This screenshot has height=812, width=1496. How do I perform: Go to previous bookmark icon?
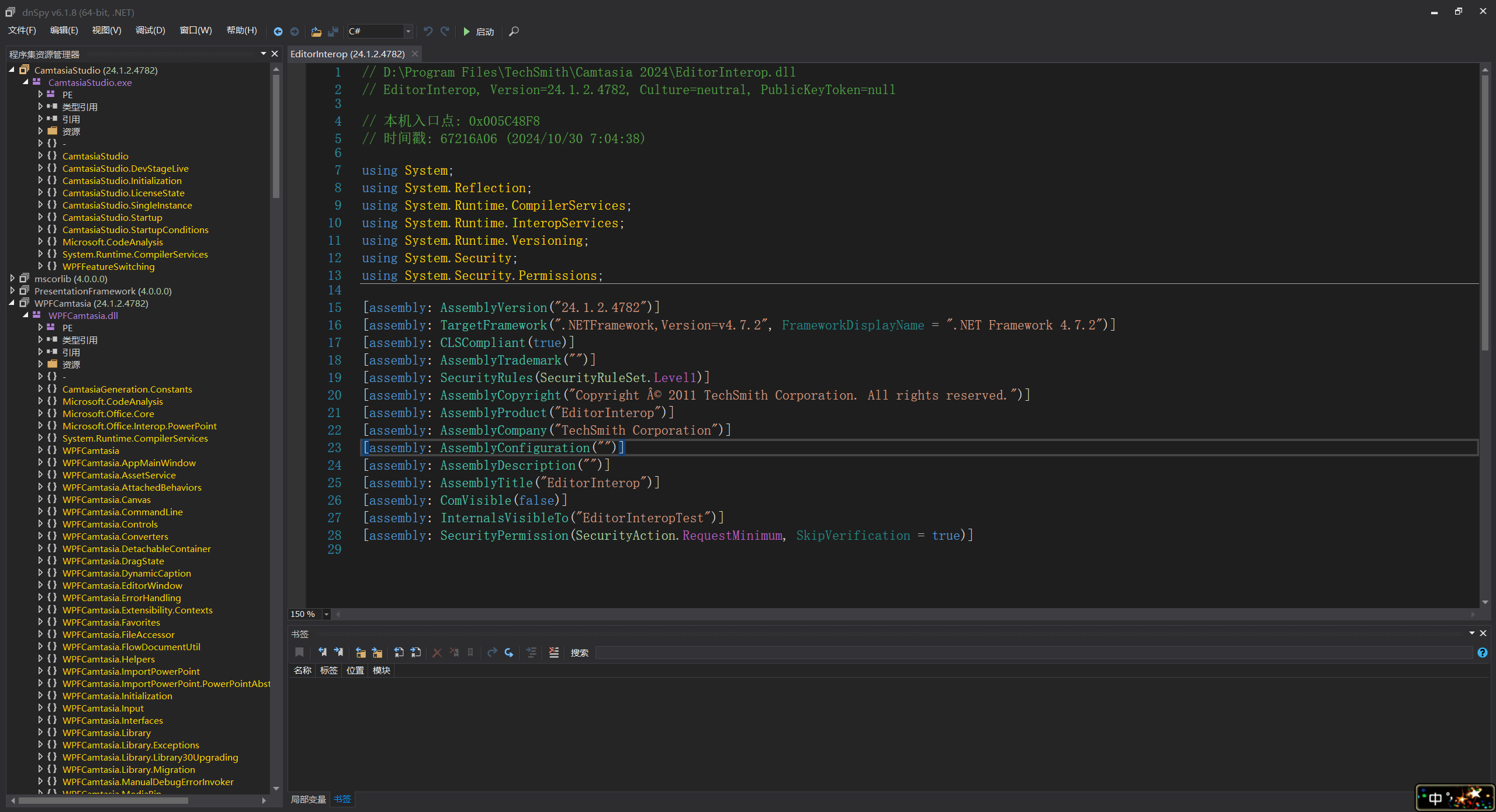[x=323, y=653]
